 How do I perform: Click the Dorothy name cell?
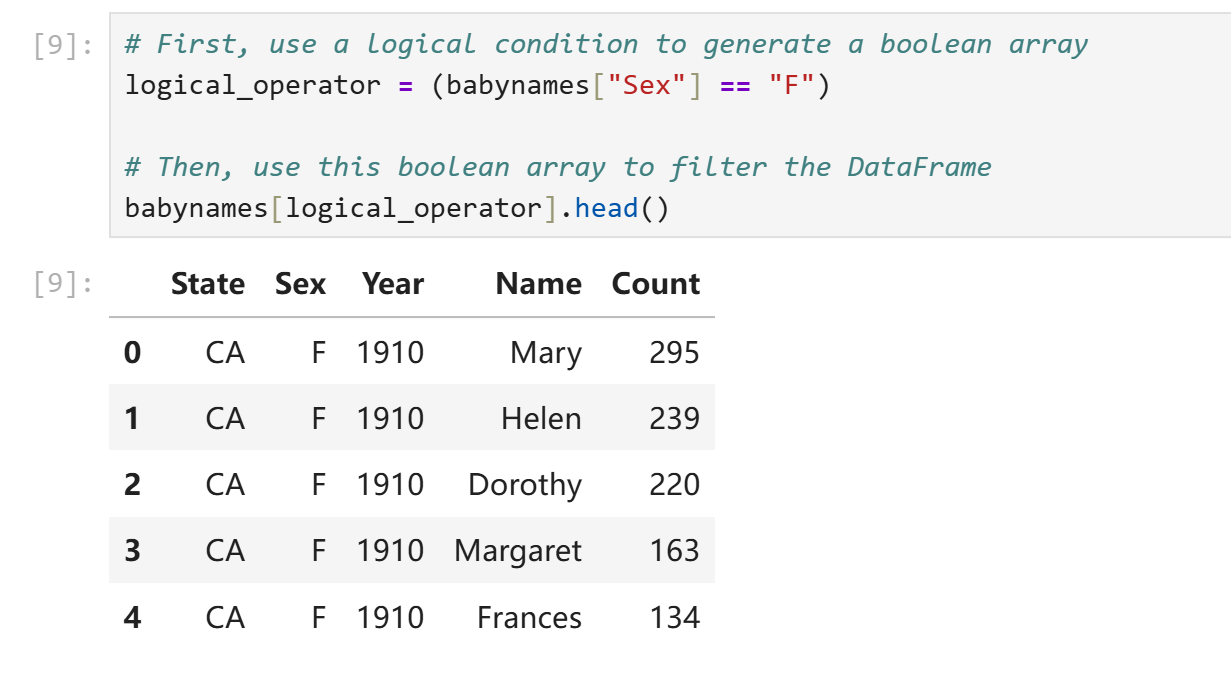pos(524,485)
